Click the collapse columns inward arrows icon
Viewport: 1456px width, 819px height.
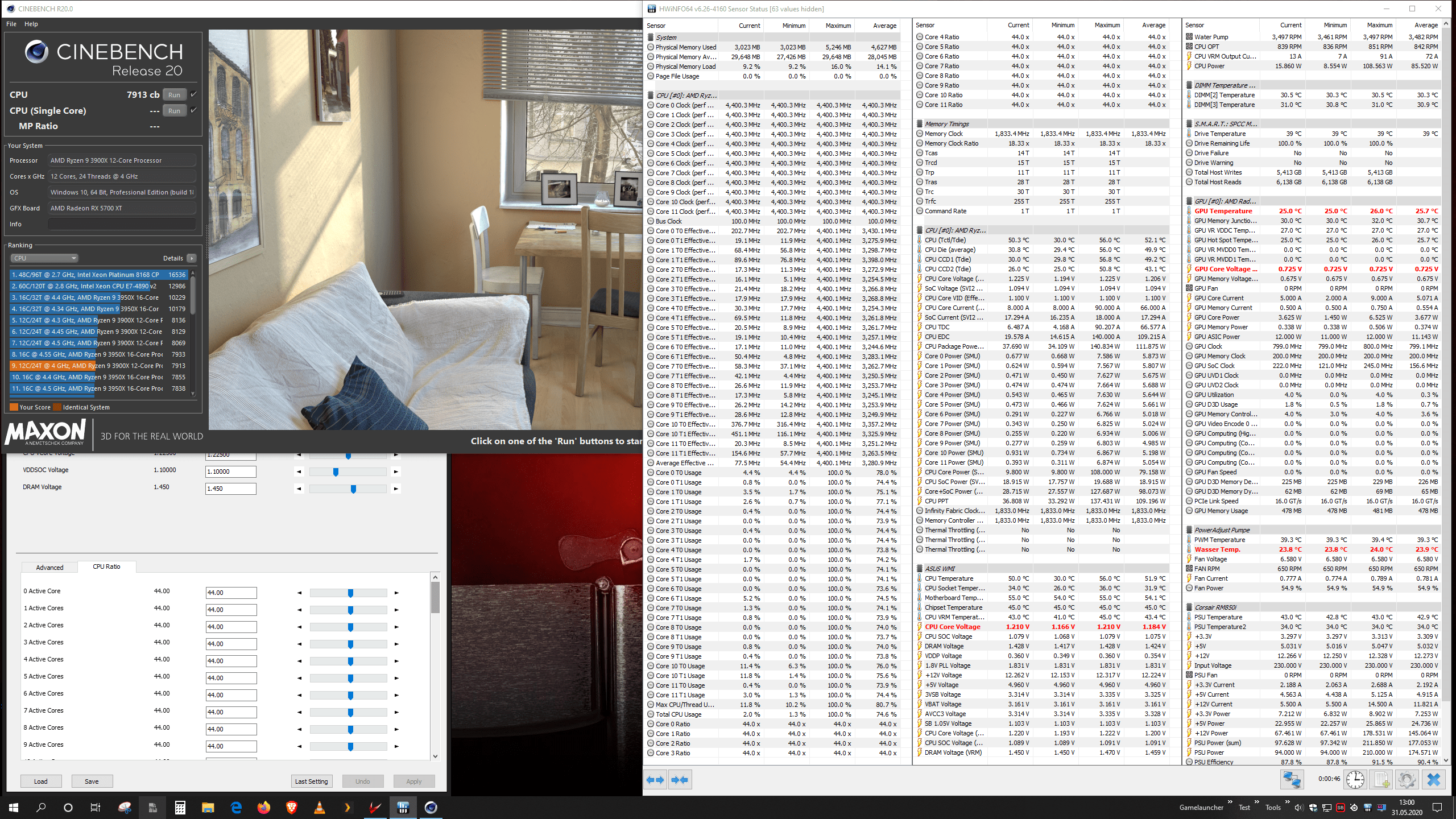point(680,780)
